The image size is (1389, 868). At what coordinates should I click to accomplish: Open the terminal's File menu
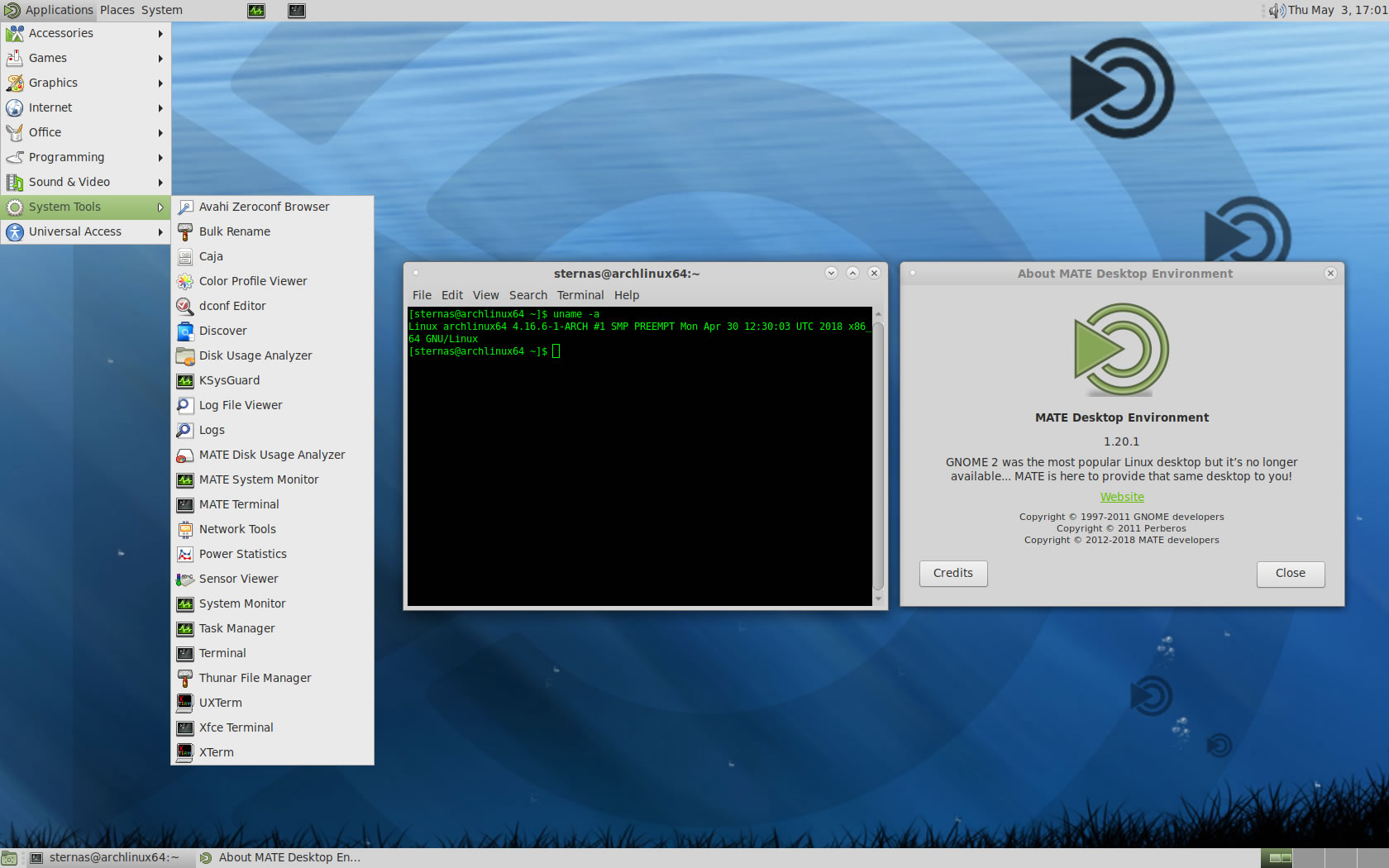pos(422,295)
